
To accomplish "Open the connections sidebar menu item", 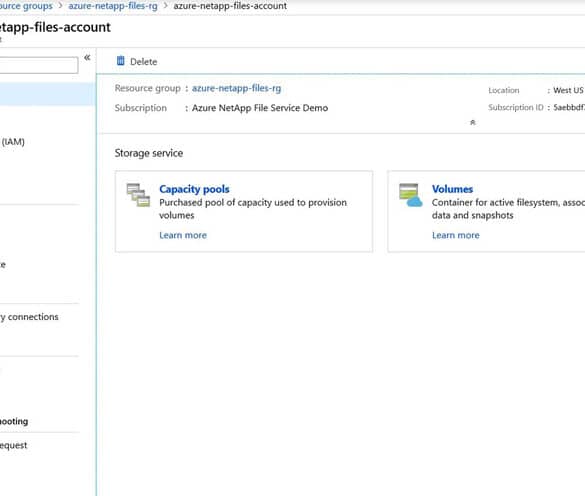I will pos(29,317).
